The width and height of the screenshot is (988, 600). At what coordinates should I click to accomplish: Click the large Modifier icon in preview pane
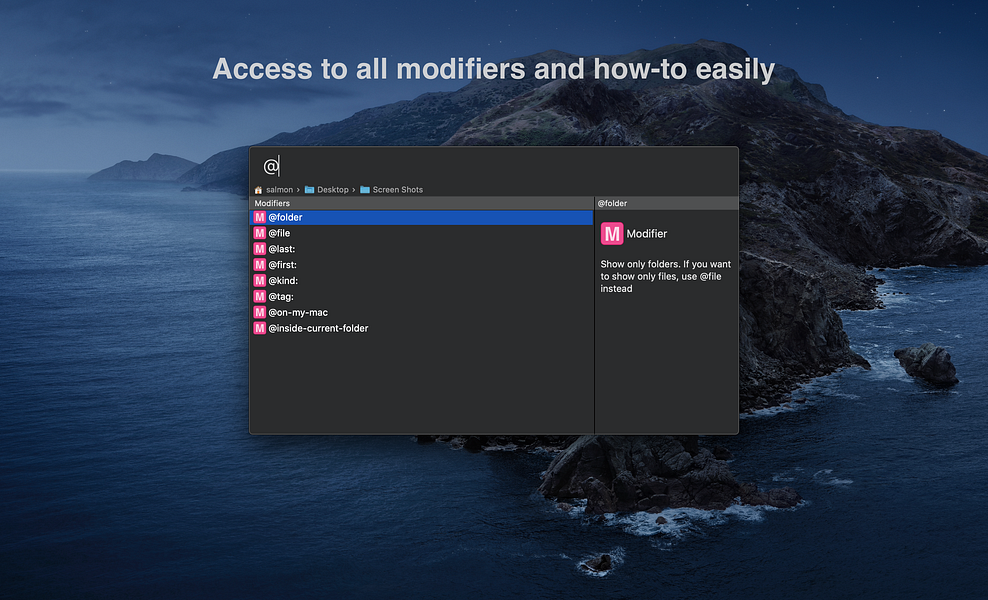click(612, 234)
